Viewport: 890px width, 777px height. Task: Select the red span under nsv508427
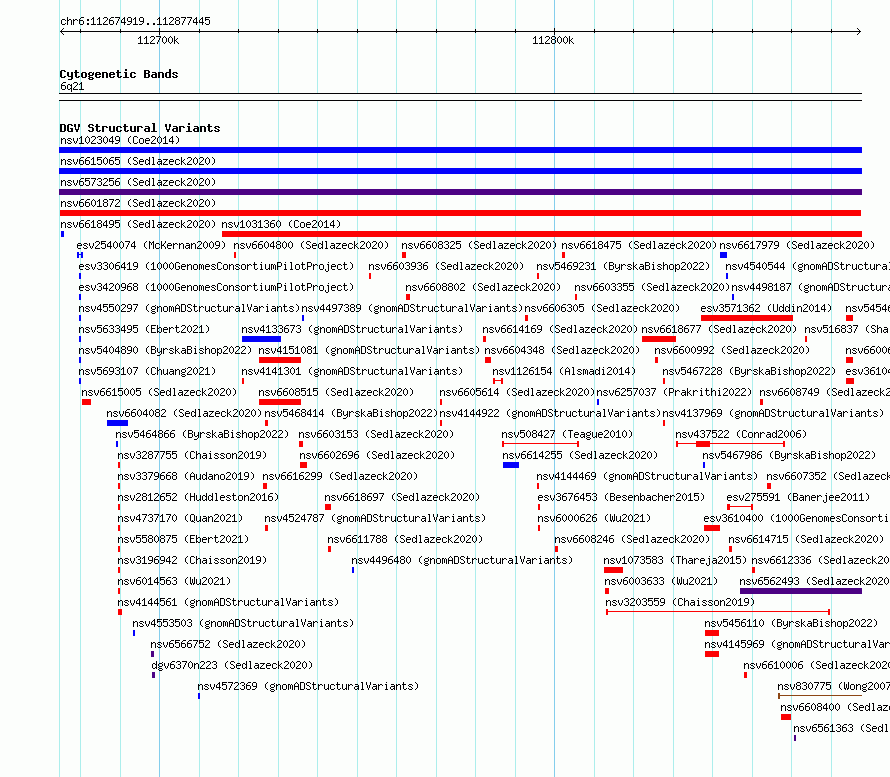coord(540,444)
